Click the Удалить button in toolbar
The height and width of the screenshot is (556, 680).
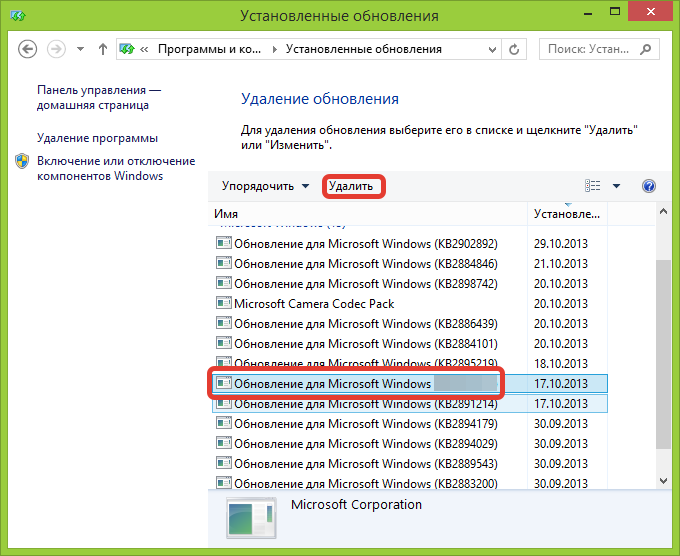(351, 186)
